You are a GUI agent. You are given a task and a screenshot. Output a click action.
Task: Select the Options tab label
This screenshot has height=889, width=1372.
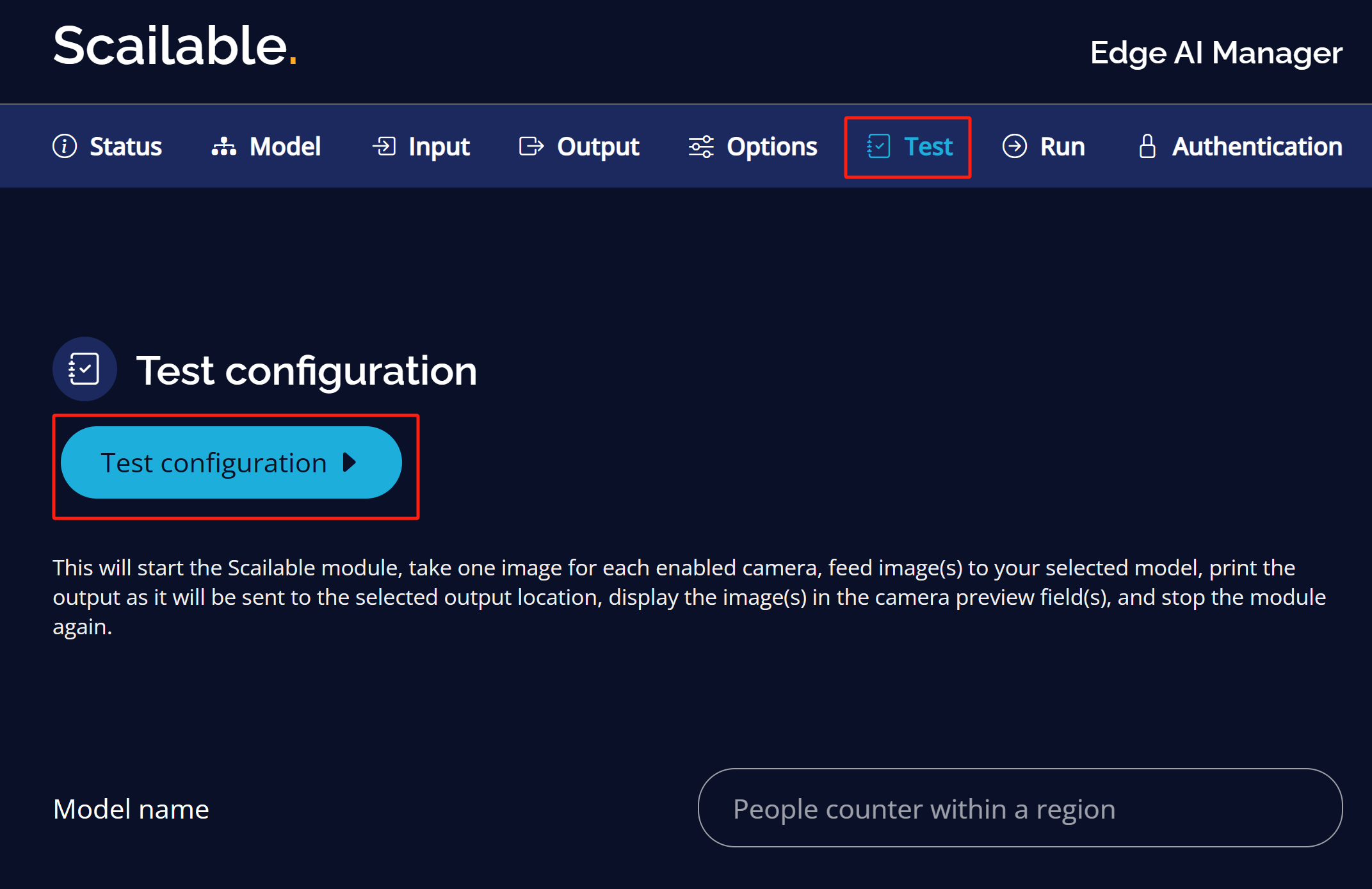point(772,147)
